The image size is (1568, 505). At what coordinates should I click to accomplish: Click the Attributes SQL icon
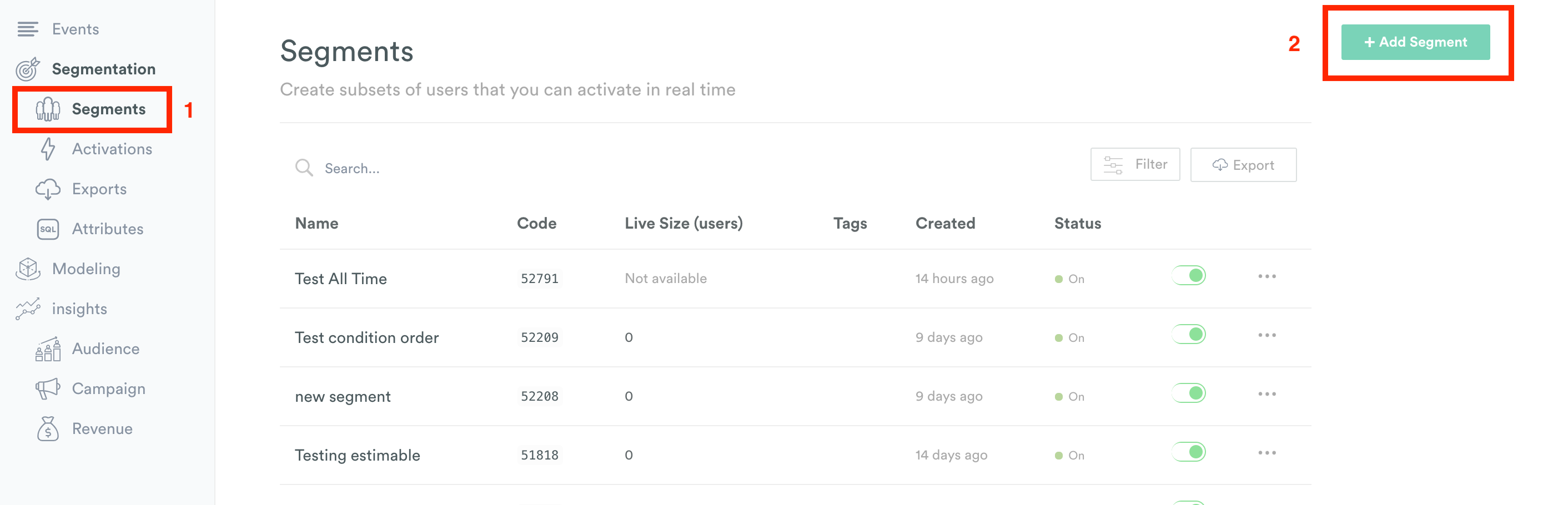coord(48,229)
